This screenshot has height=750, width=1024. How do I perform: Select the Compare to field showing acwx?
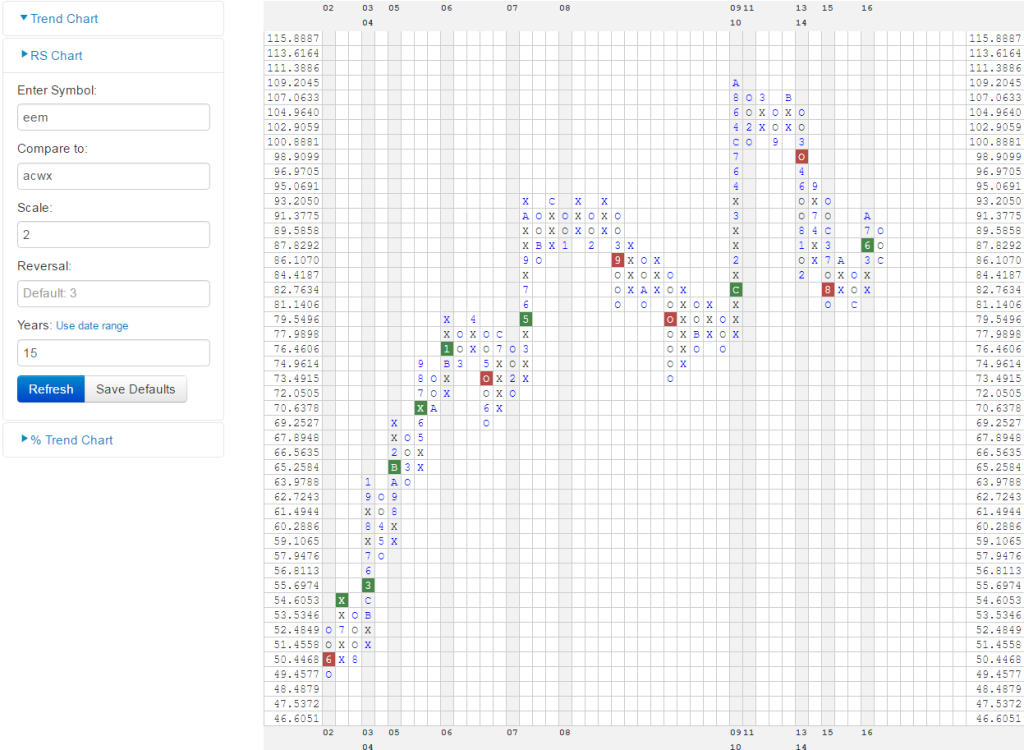pos(113,176)
